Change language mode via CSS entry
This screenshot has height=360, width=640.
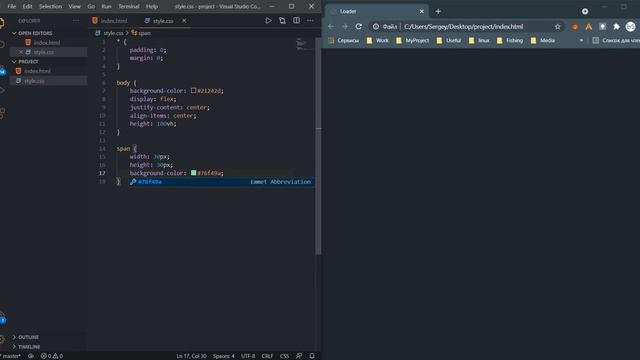click(284, 356)
